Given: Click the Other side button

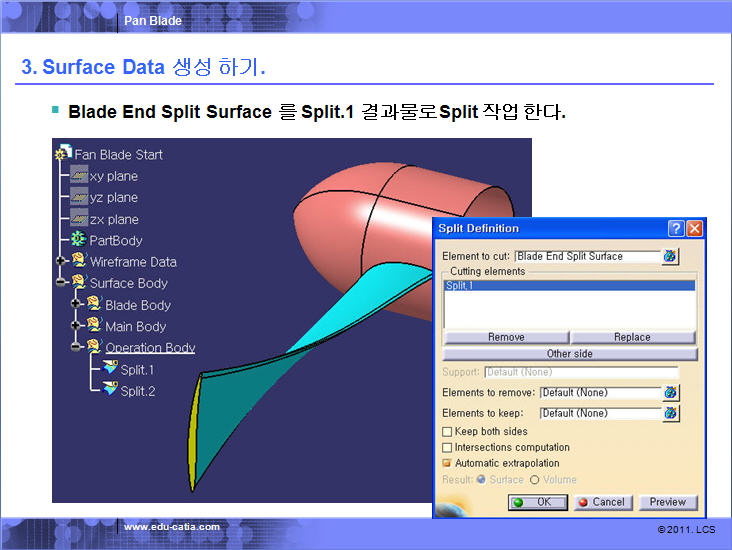Looking at the screenshot, I should (x=569, y=354).
